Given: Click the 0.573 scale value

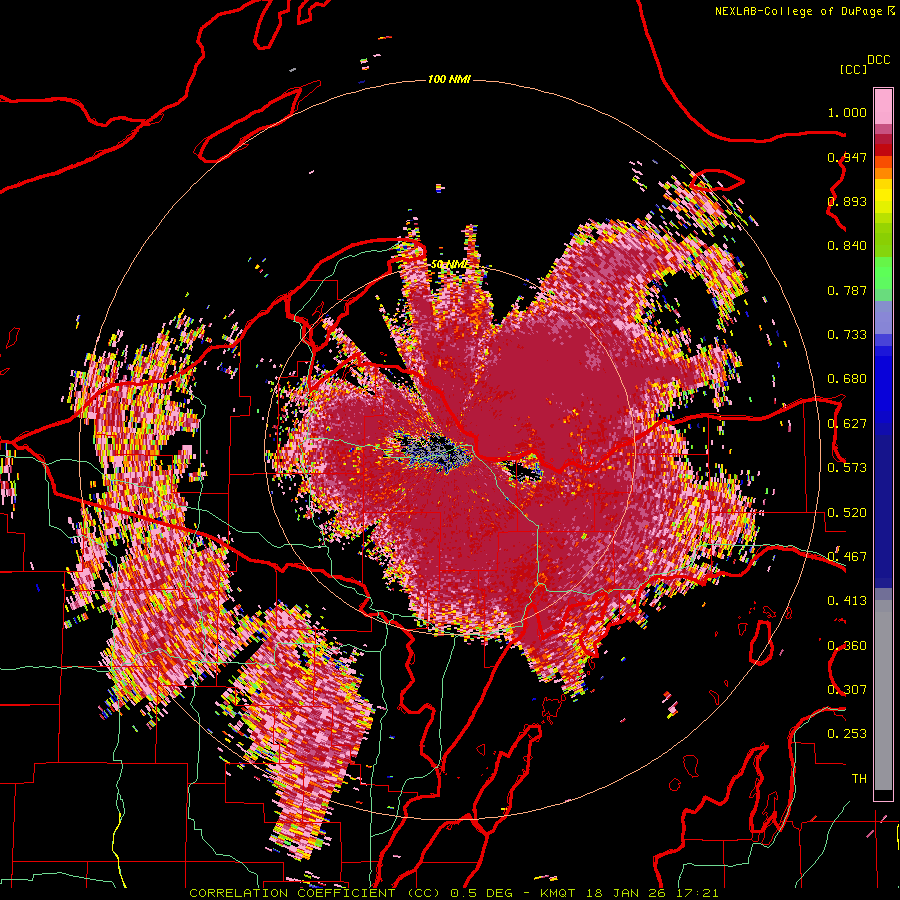Looking at the screenshot, I should click(x=847, y=468).
